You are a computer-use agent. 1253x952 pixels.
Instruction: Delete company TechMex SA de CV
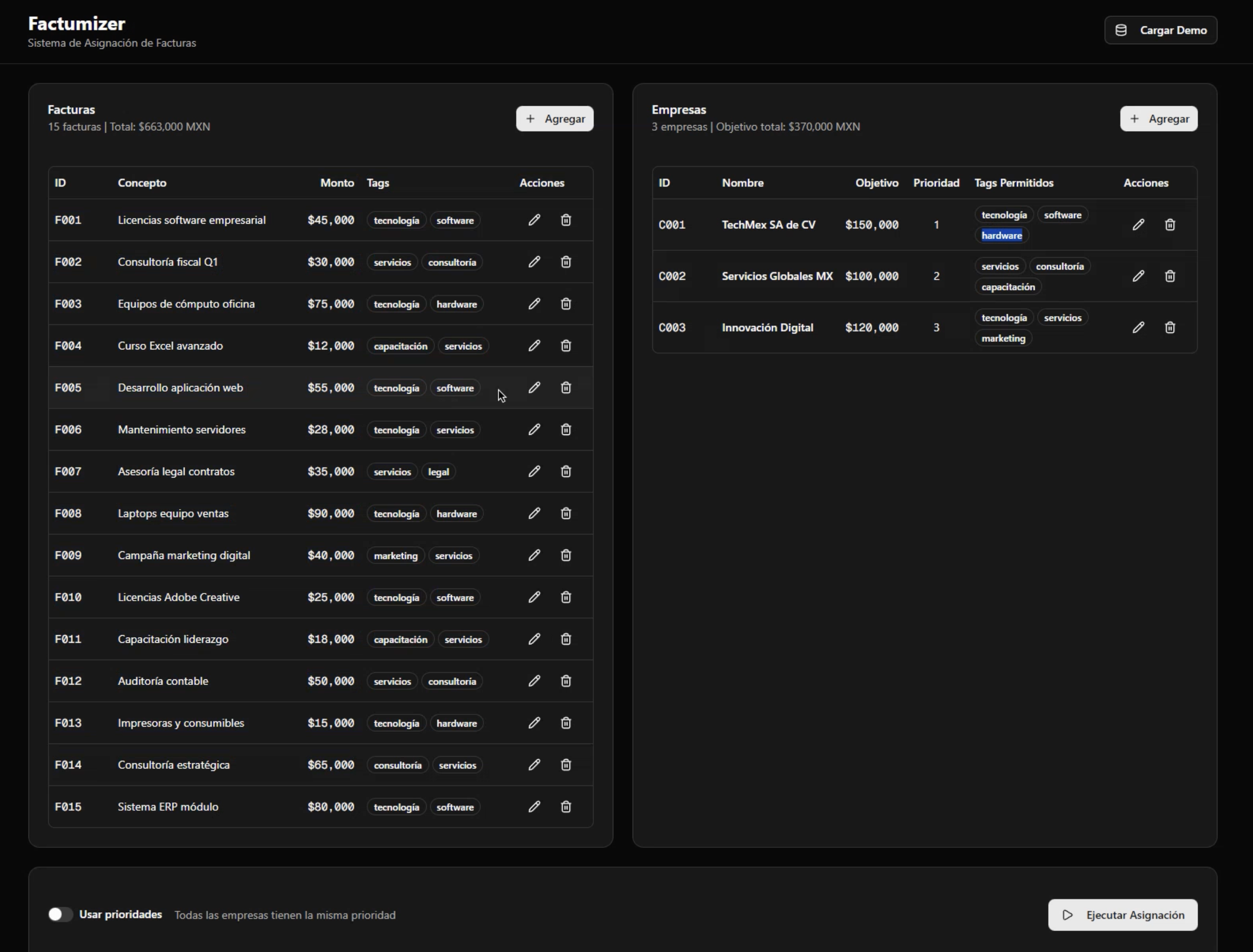1170,224
